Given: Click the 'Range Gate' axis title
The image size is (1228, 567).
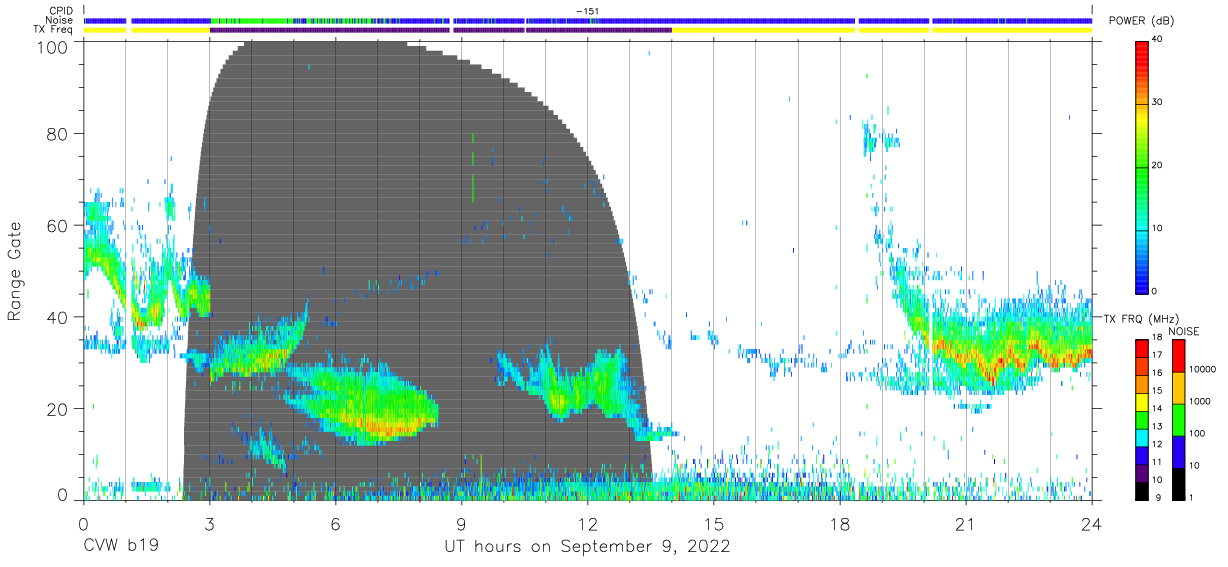Looking at the screenshot, I should pyautogui.click(x=15, y=271).
